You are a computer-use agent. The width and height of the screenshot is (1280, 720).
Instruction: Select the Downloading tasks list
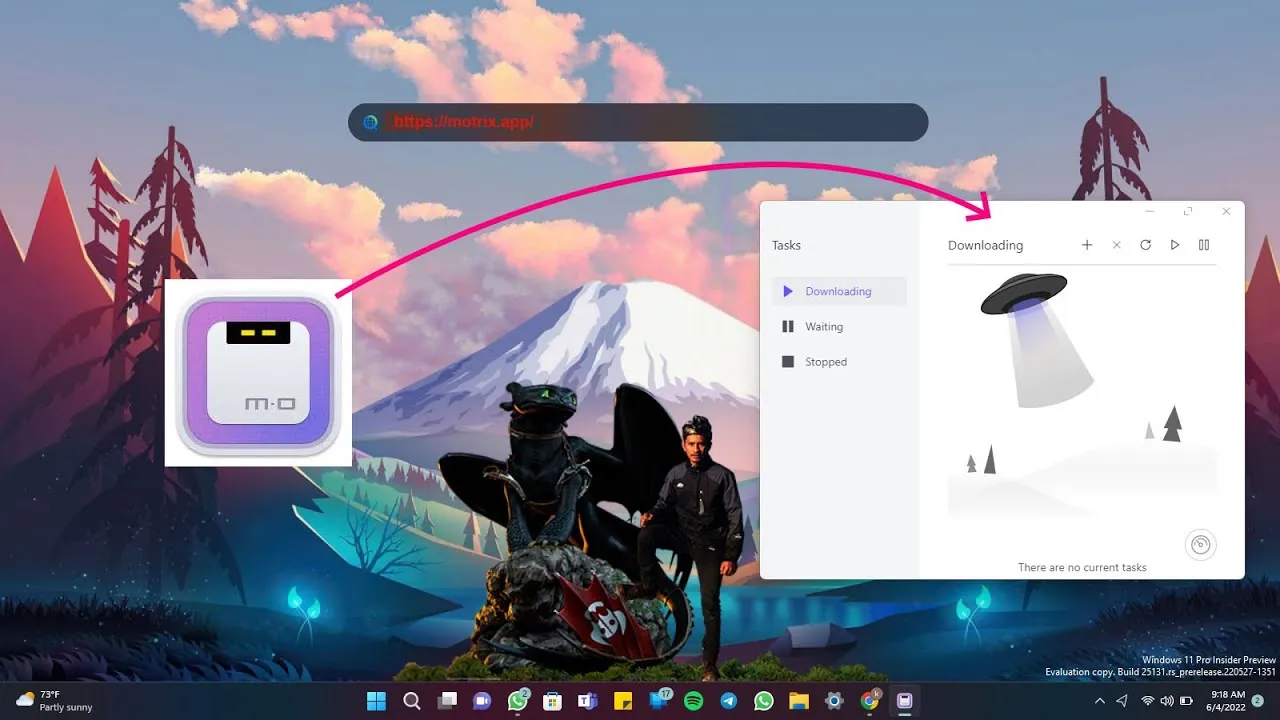pos(839,291)
